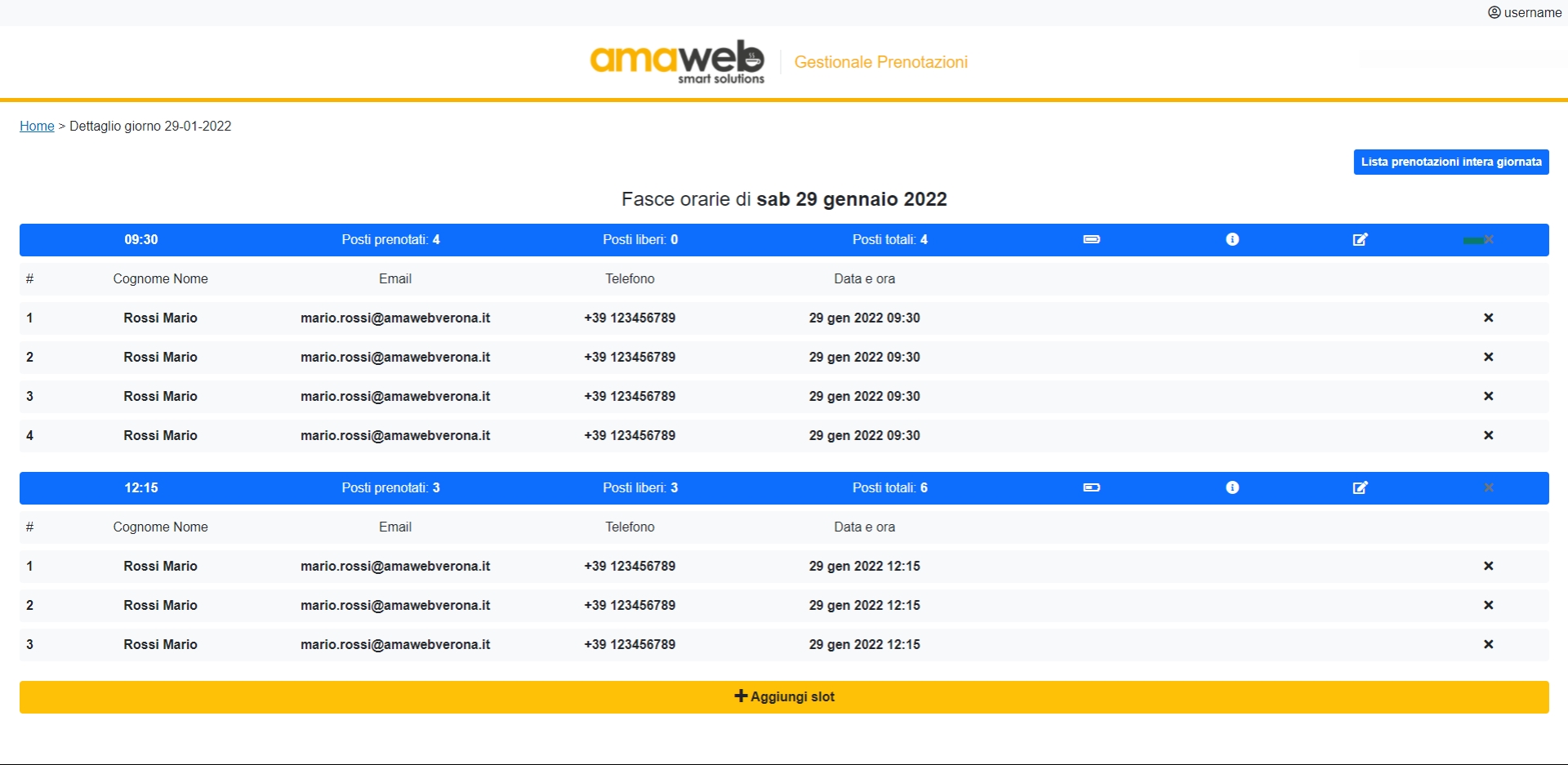Open info for the 09:30 time slot
Screen dimensions: 1568x765
tap(1232, 239)
